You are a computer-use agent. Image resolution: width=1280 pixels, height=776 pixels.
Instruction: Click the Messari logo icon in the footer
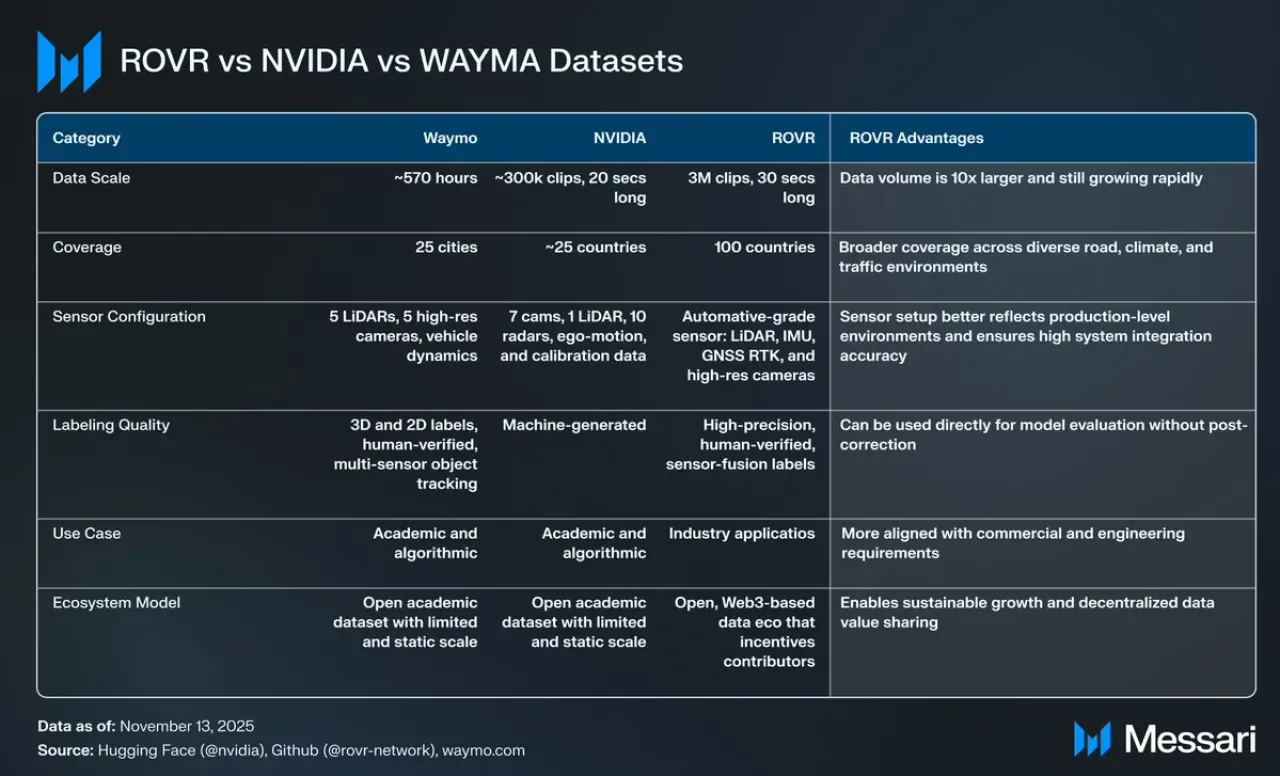tap(1092, 739)
